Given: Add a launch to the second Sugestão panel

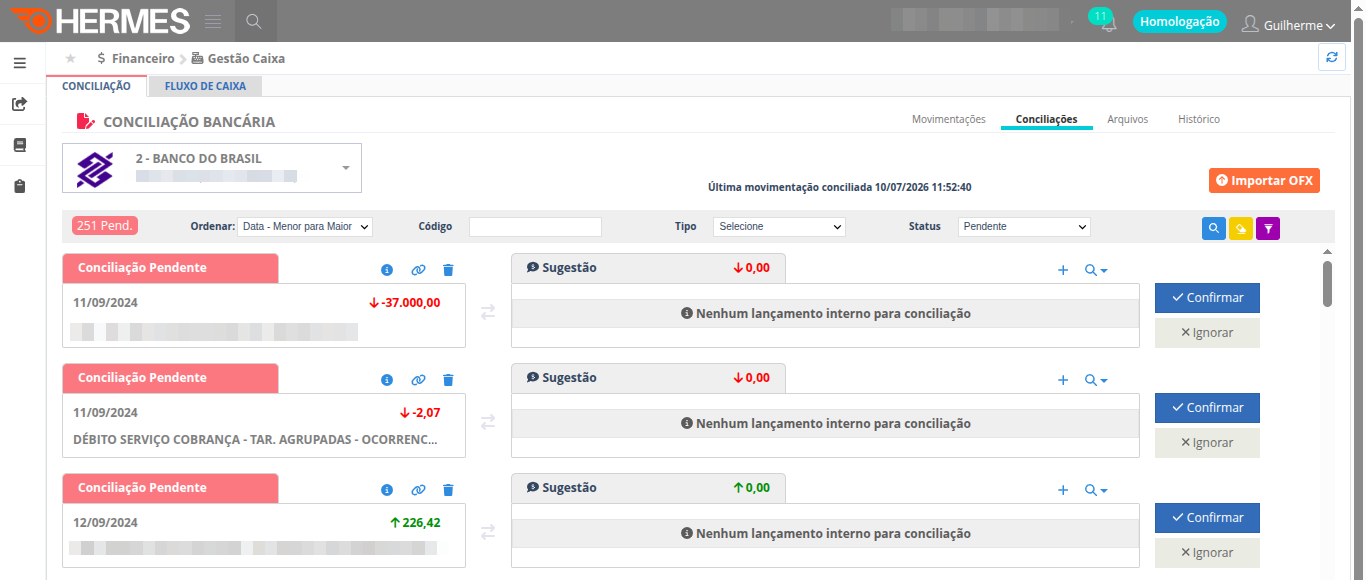Looking at the screenshot, I should pos(1063,380).
